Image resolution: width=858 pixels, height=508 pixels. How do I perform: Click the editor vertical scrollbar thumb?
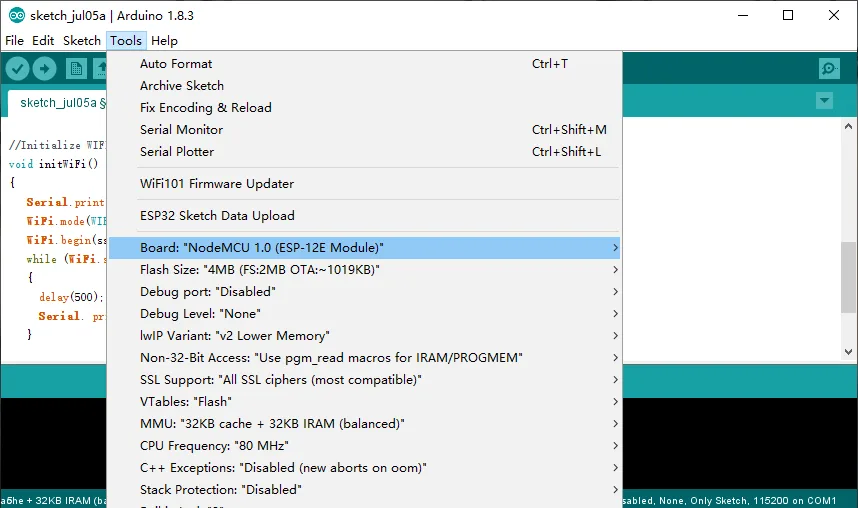tap(848, 277)
